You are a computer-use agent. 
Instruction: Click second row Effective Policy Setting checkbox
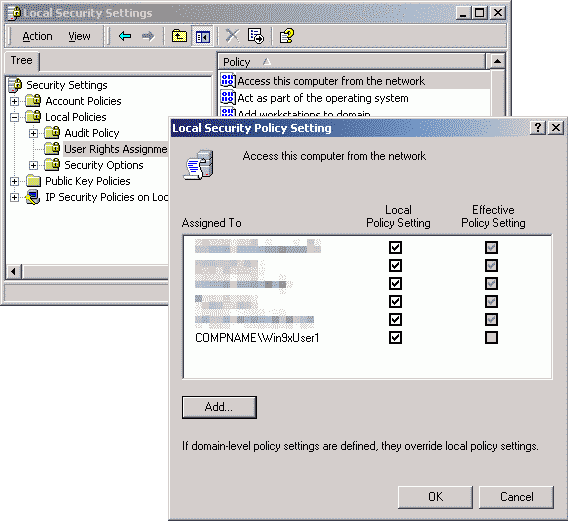pyautogui.click(x=491, y=266)
